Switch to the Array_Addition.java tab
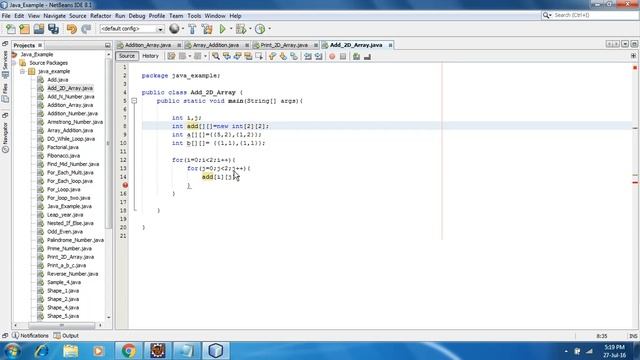Image resolution: width=640 pixels, height=360 pixels. point(216,45)
